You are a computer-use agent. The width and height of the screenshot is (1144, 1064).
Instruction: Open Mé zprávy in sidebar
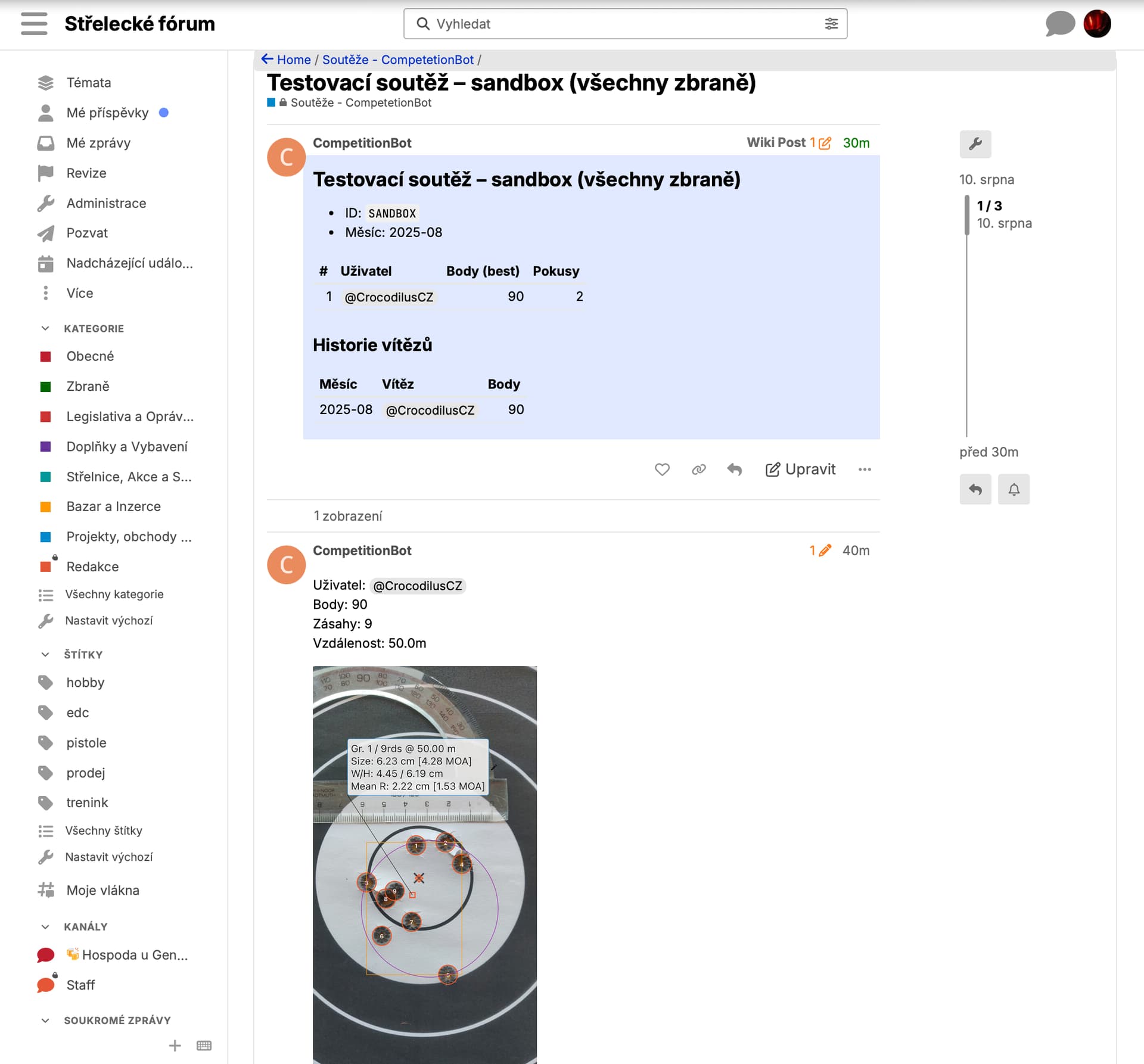[98, 143]
